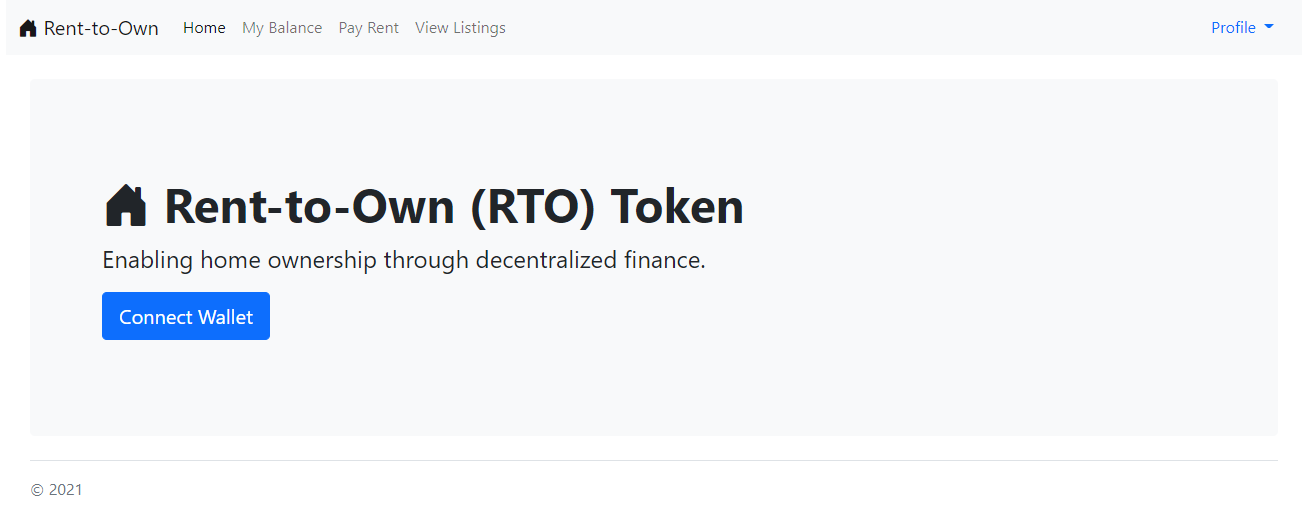The height and width of the screenshot is (516, 1314).
Task: Click the word "Enabling" in the tagline
Action: pos(147,261)
